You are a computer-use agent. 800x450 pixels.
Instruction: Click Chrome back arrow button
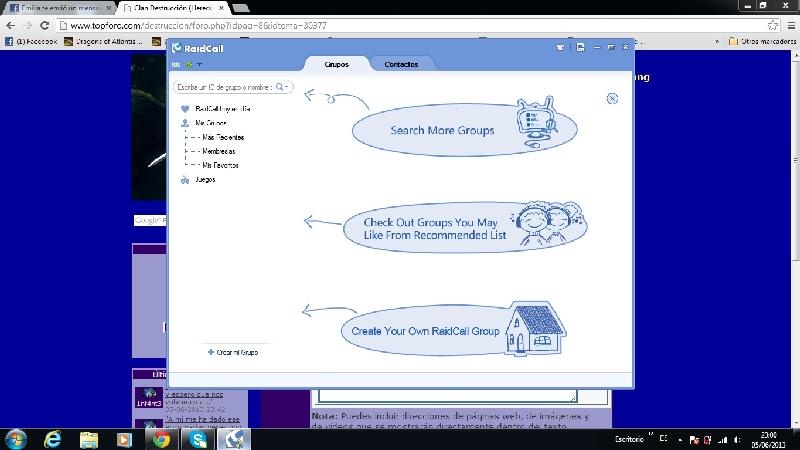pyautogui.click(x=11, y=25)
